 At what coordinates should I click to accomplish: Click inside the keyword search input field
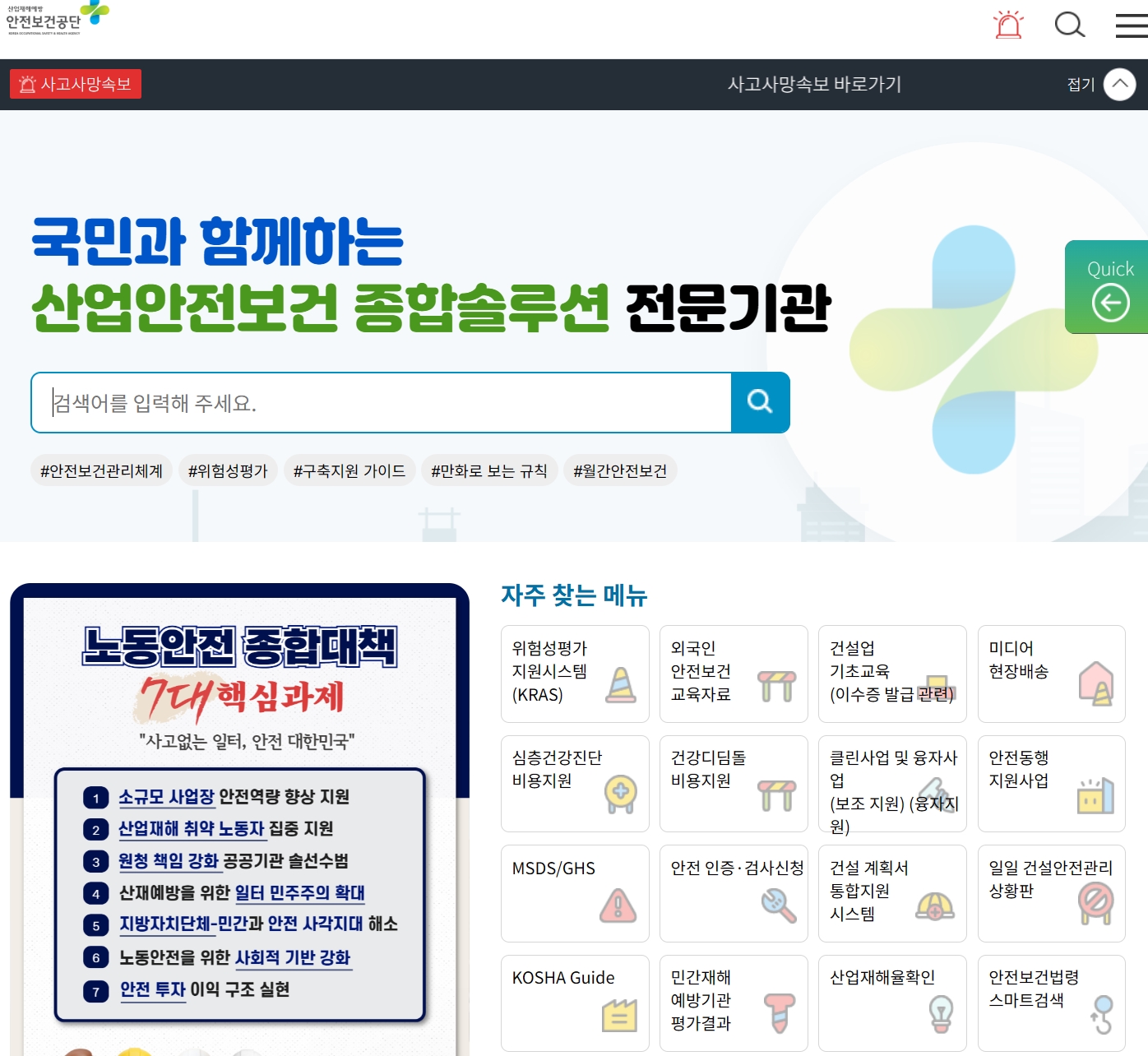[x=329, y=403]
